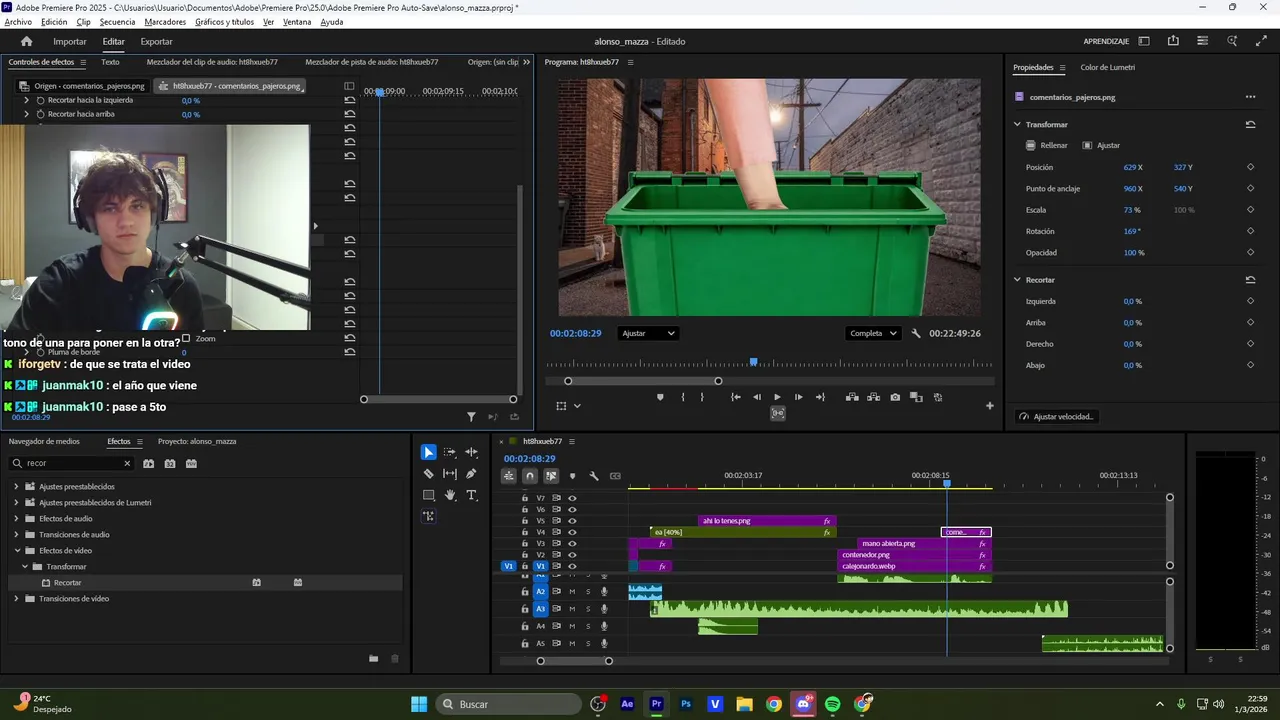Select the Type text tool
Viewport: 1280px width, 720px height.
tap(471, 495)
